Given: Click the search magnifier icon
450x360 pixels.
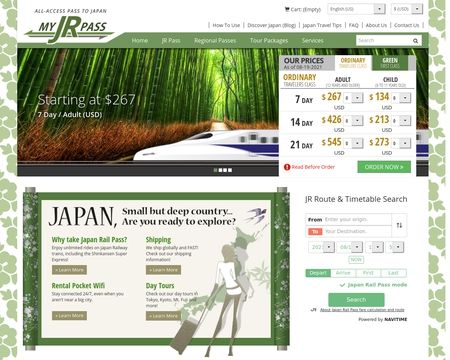Looking at the screenshot, I should click(x=415, y=41).
